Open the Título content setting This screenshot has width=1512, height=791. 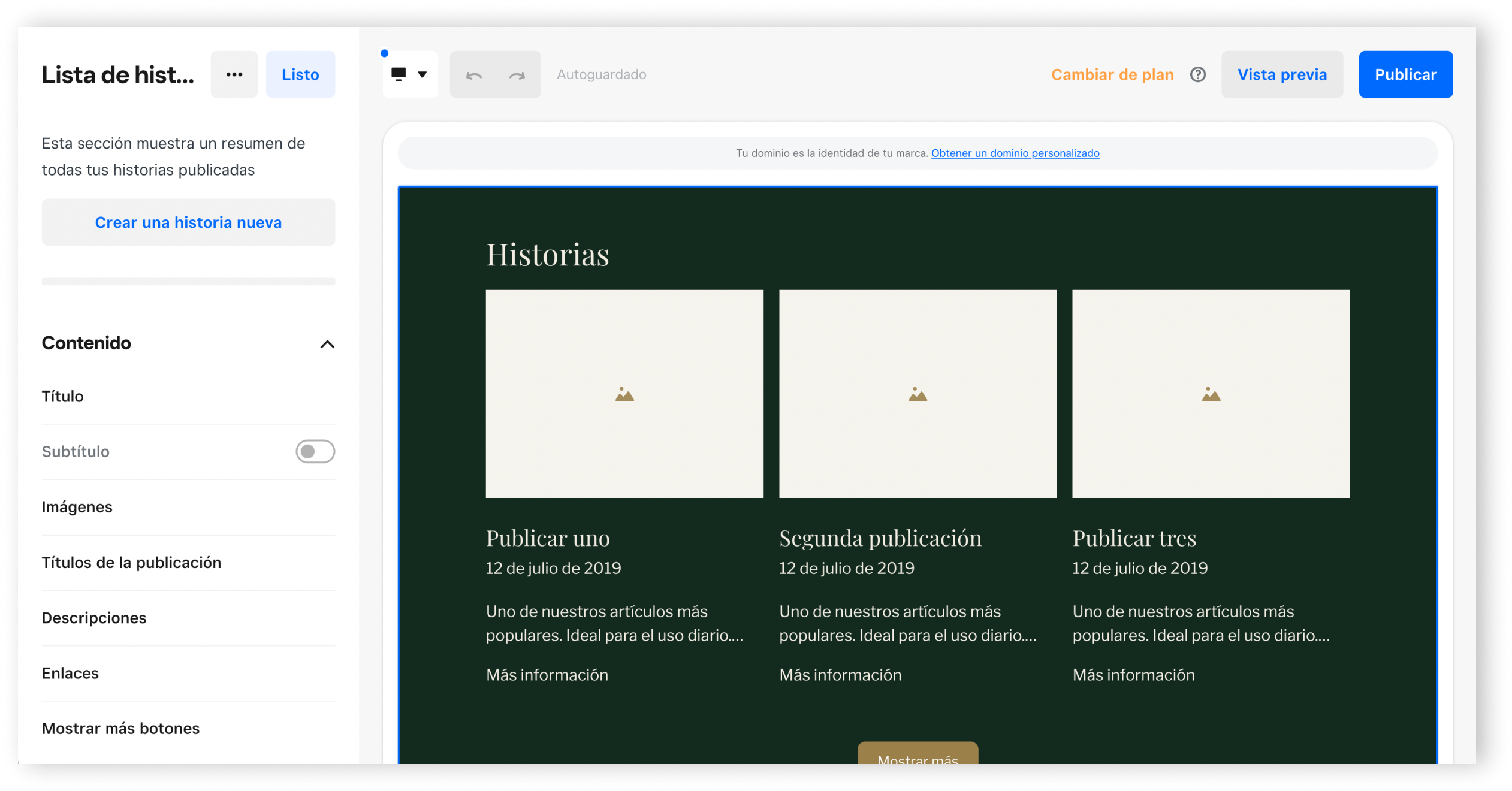coord(188,396)
